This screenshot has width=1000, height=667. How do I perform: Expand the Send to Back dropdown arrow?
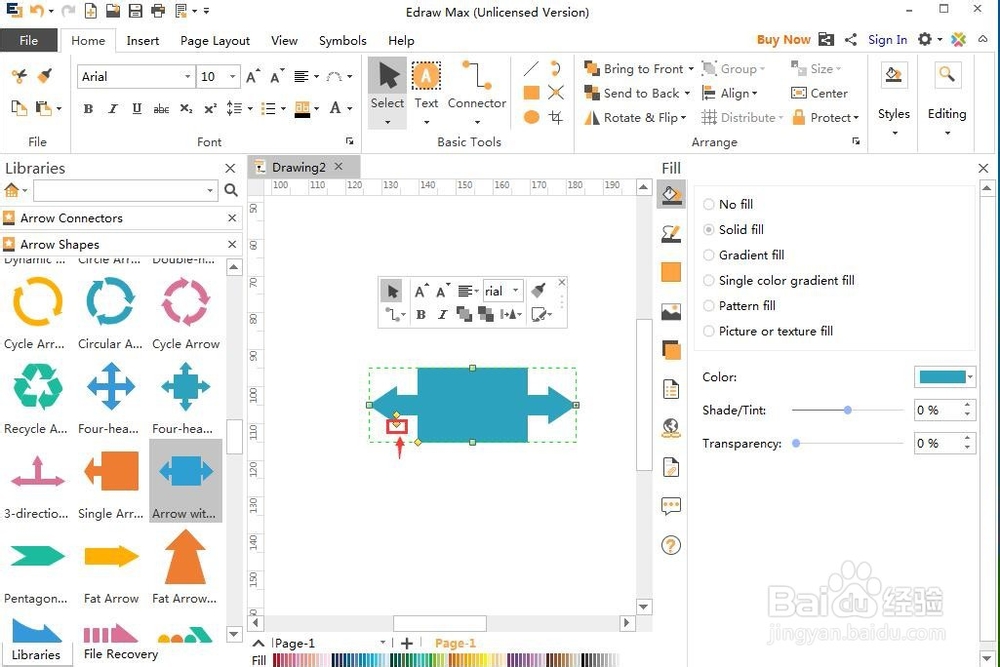[687, 93]
